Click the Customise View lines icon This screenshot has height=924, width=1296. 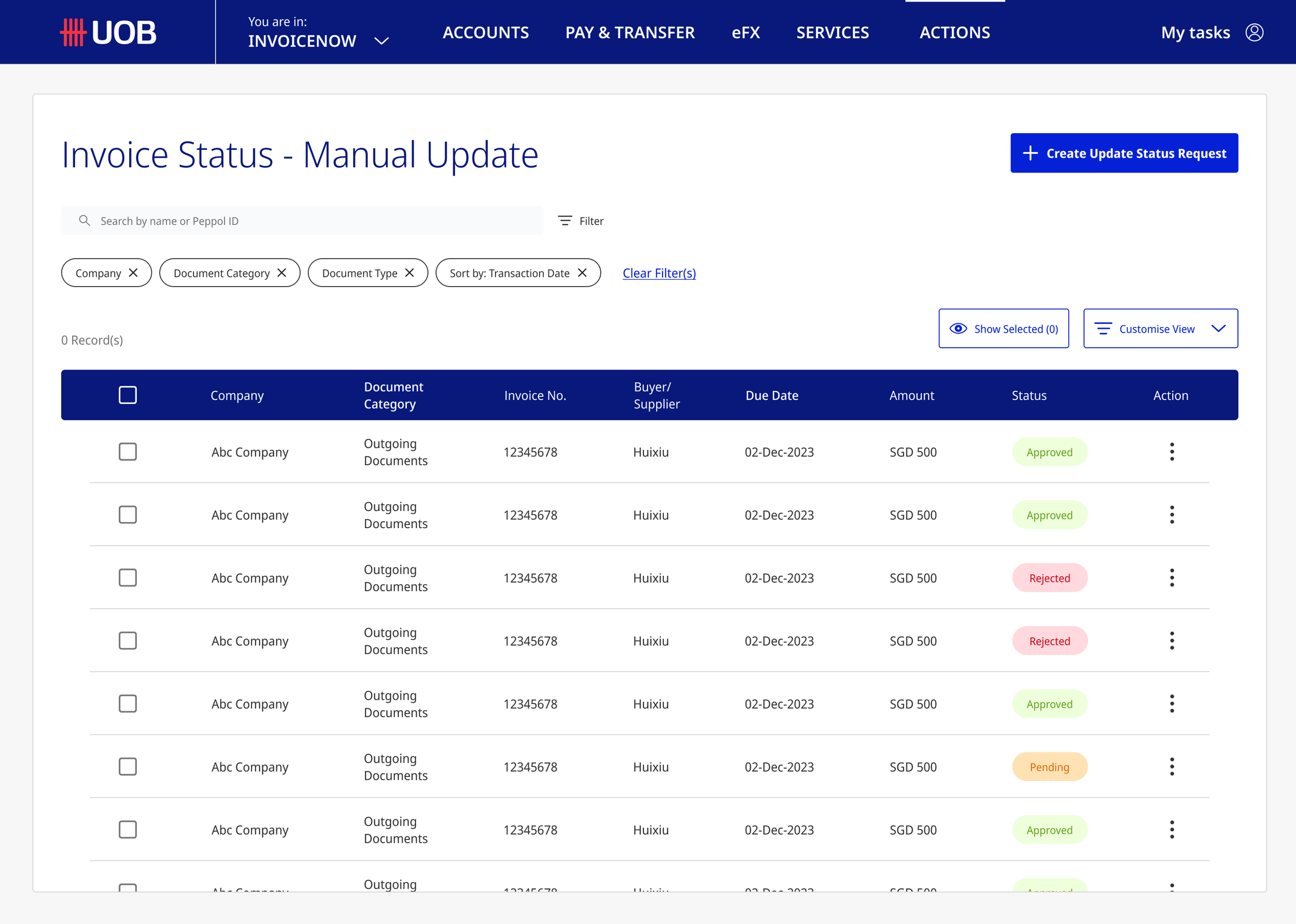tap(1103, 329)
